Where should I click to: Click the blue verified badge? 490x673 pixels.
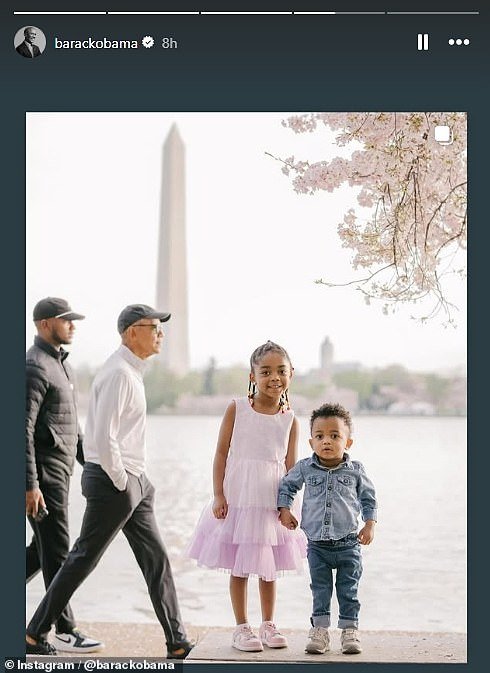point(148,42)
